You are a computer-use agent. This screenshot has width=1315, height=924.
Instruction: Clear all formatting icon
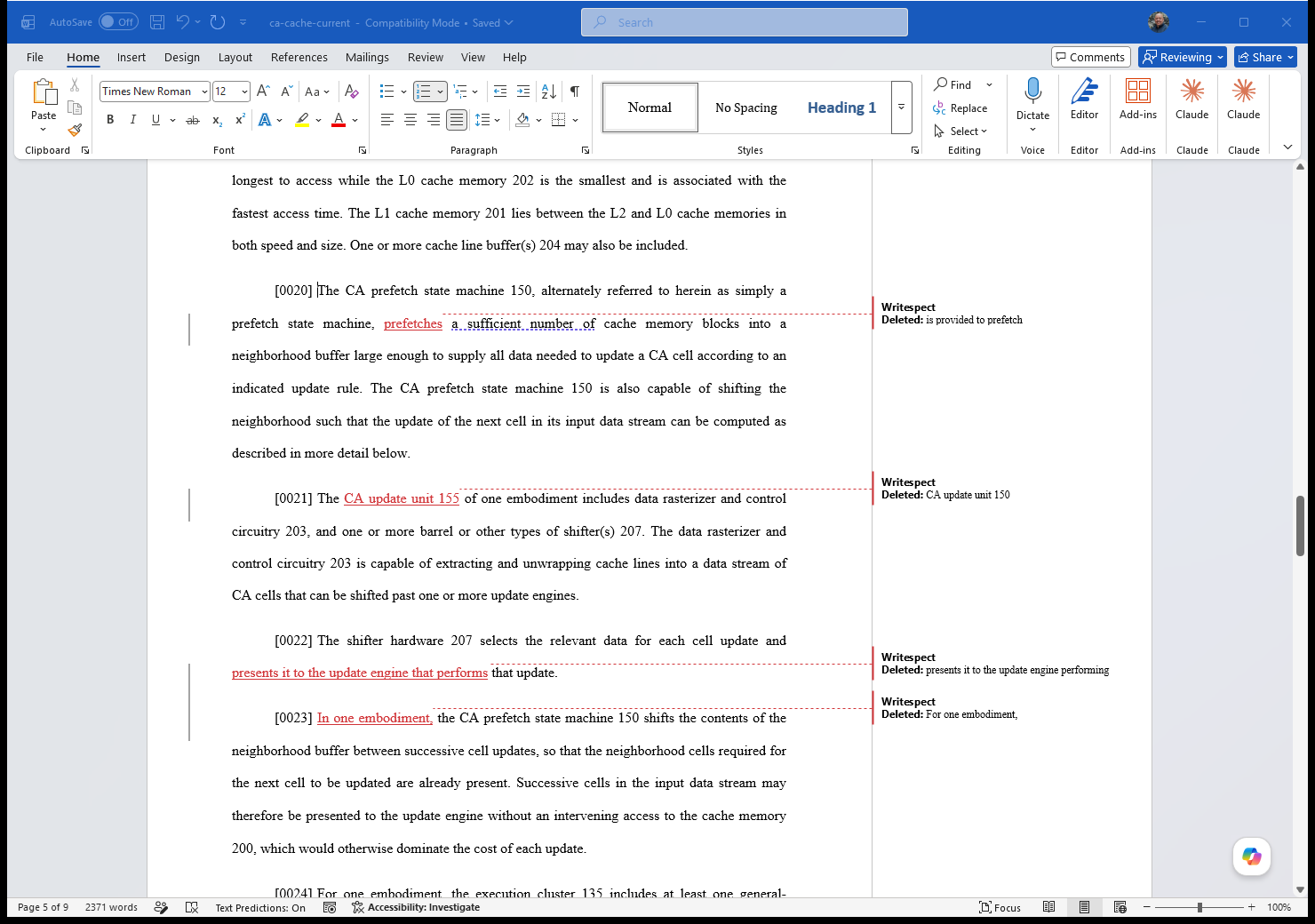352,91
